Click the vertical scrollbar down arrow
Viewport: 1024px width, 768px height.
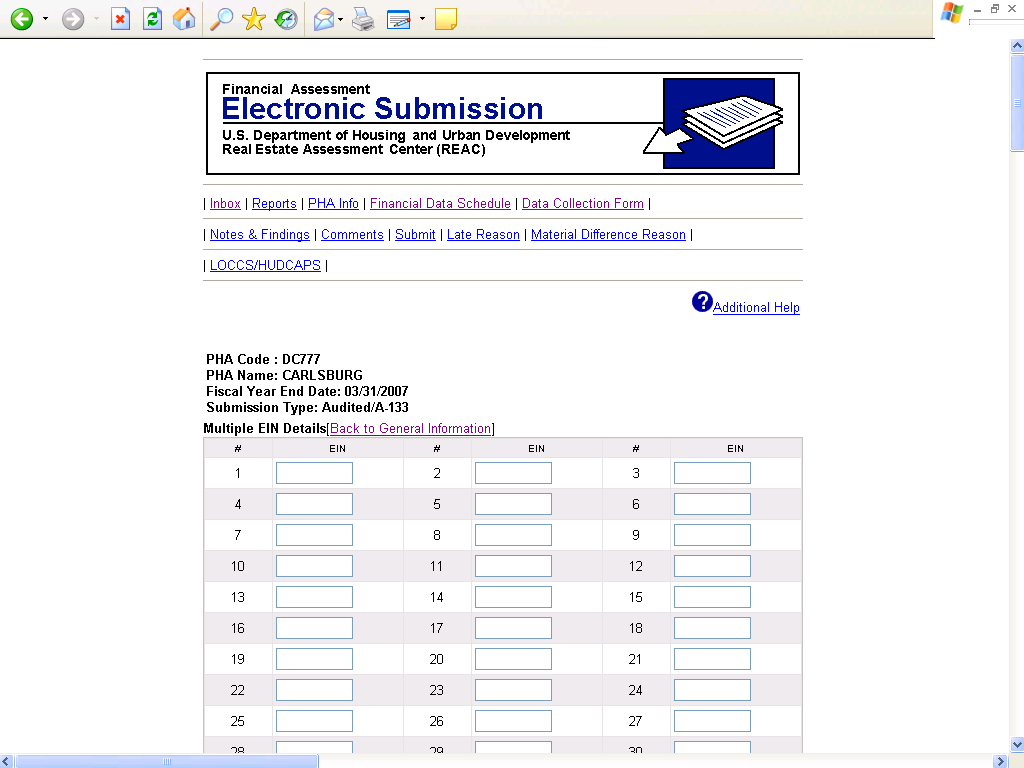click(x=1017, y=744)
